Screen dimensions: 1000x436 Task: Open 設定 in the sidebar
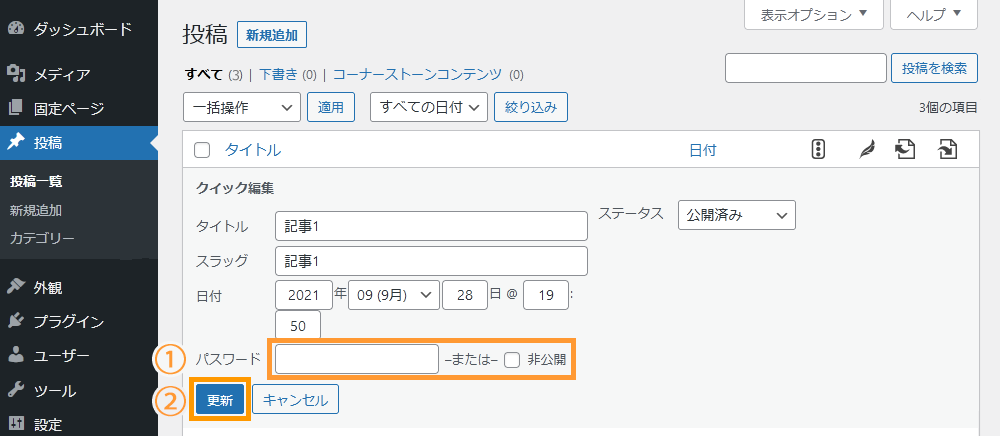pyautogui.click(x=48, y=425)
